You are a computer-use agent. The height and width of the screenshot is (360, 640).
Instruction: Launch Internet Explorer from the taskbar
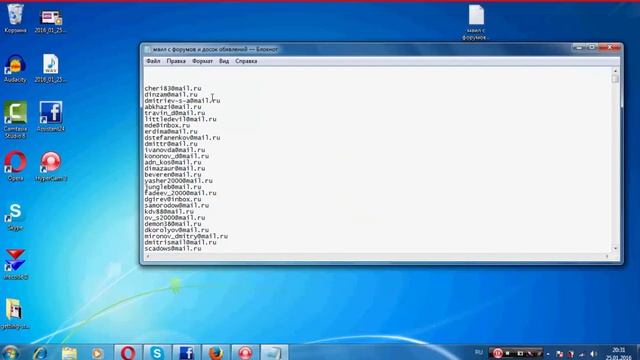pos(40,353)
